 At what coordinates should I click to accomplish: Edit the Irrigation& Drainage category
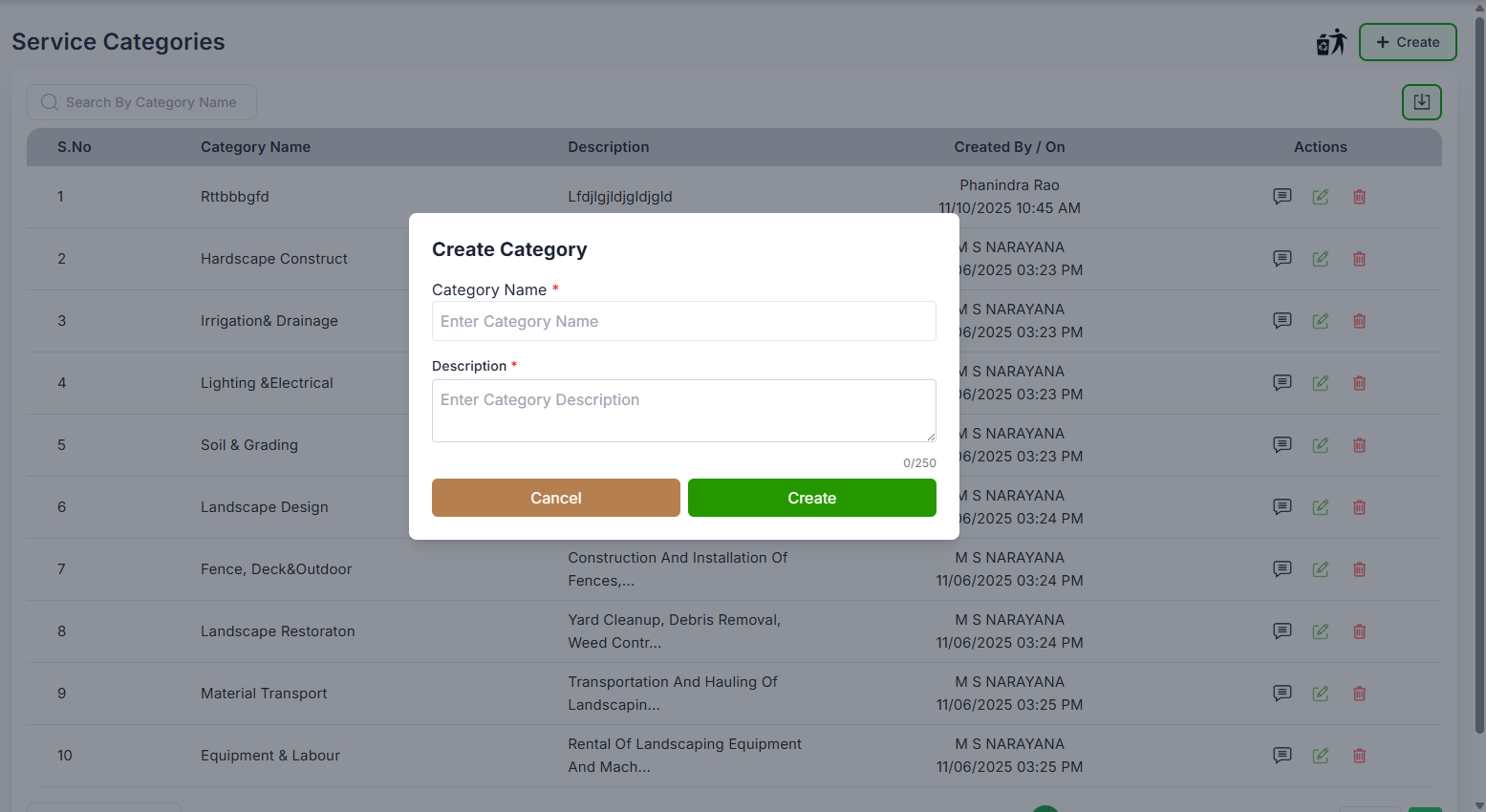(x=1321, y=321)
